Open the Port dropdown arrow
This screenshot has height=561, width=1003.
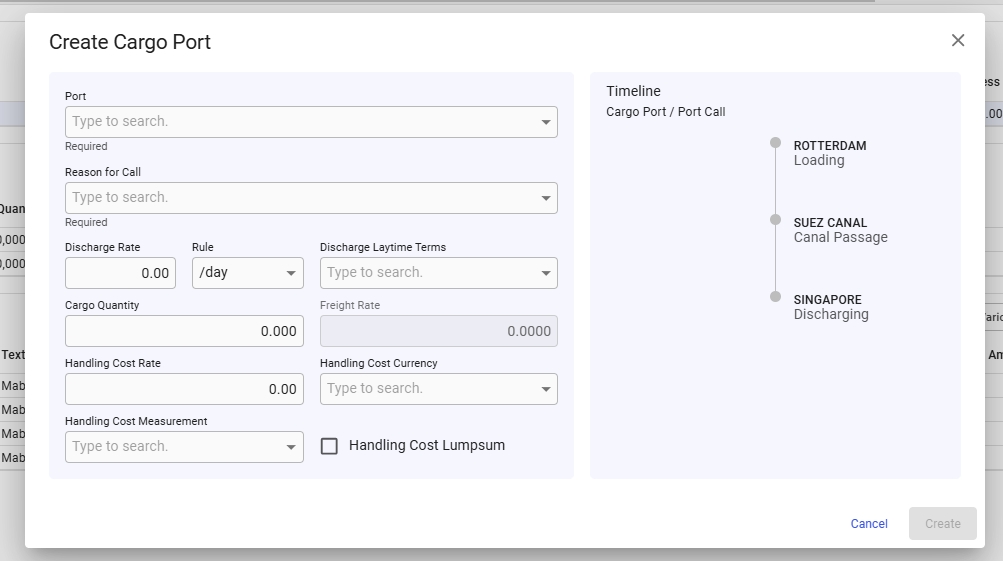tap(546, 122)
